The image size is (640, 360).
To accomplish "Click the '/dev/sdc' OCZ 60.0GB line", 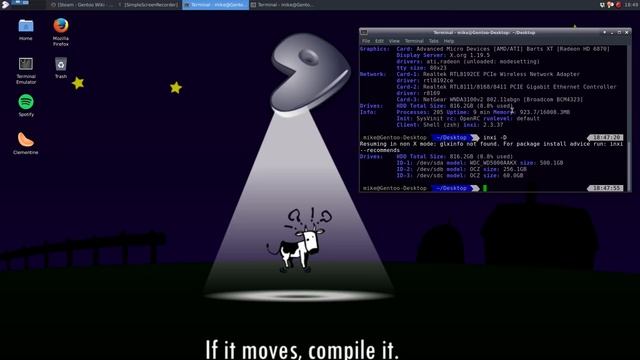I will [x=460, y=176].
